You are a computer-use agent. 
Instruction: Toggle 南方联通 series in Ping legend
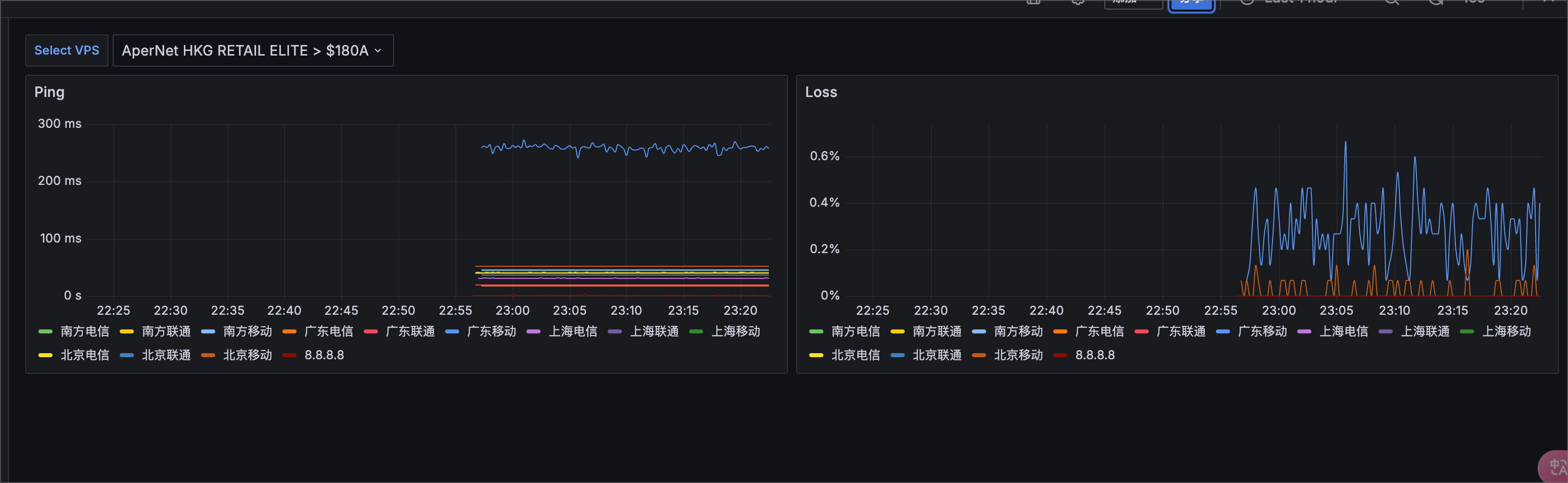pos(166,331)
